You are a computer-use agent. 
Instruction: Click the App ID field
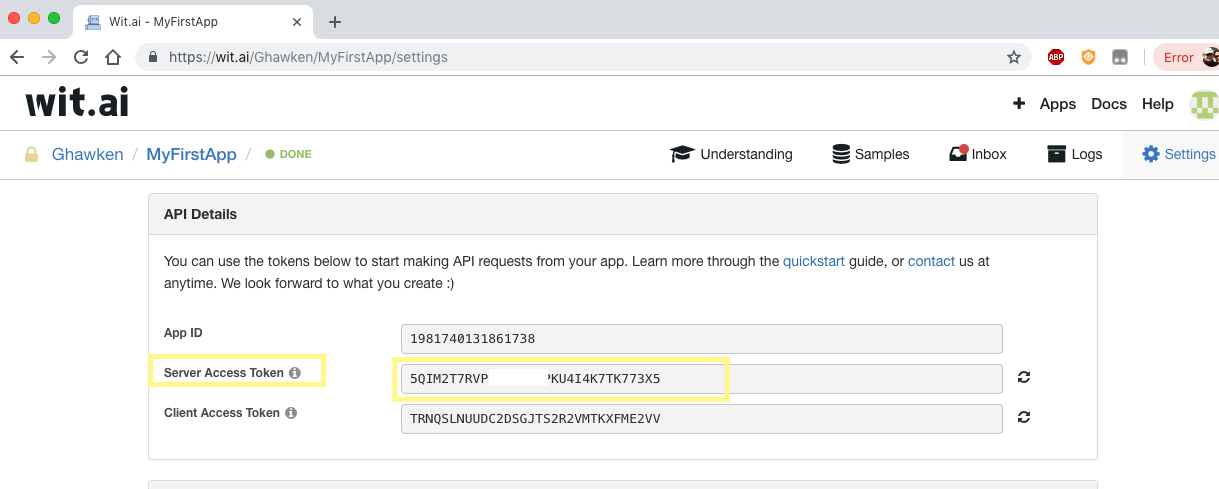[x=701, y=339]
